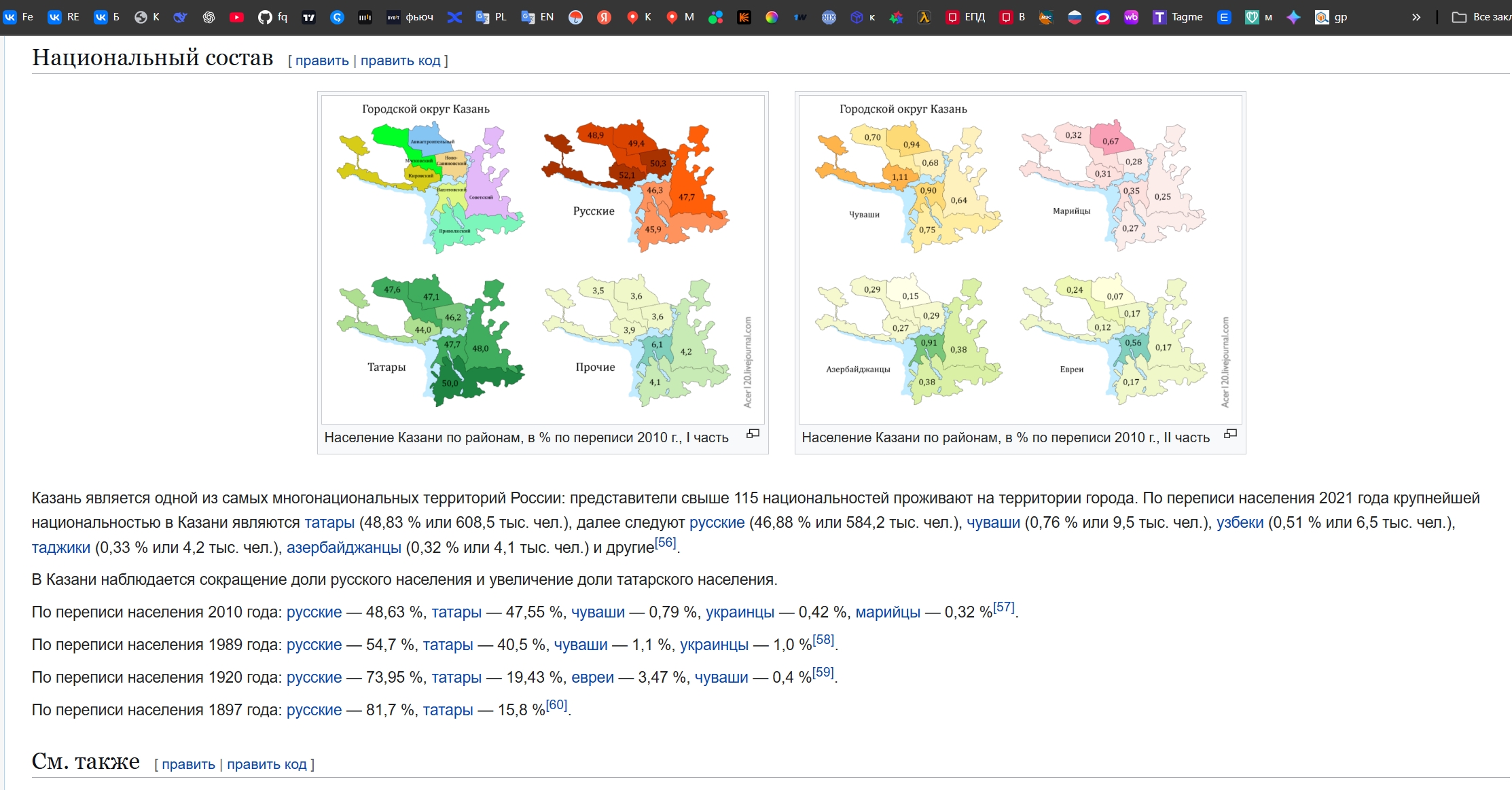Expand hidden bookmarks with double chevron
This screenshot has width=1512, height=790.
[1416, 18]
